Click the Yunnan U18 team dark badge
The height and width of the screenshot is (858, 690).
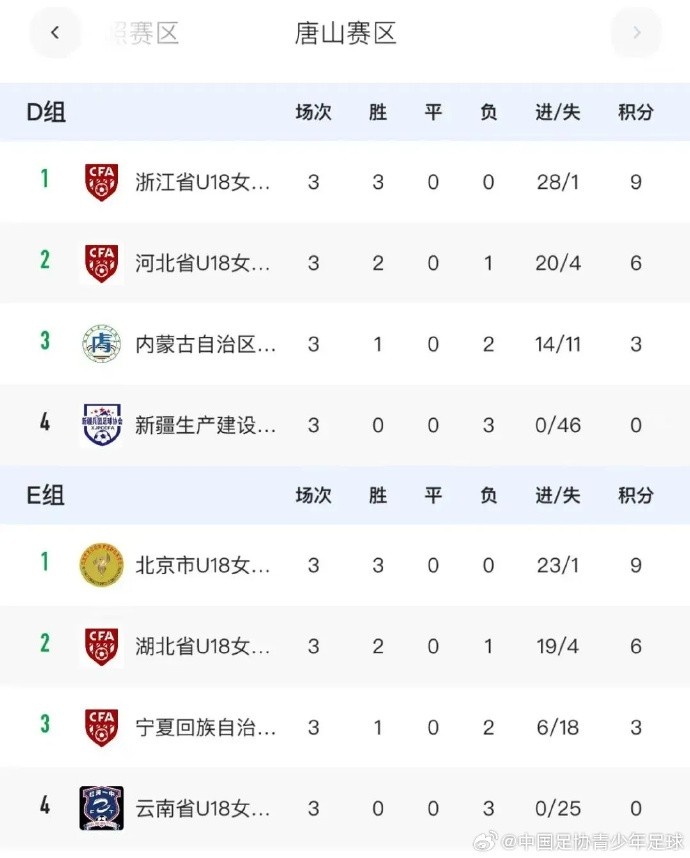pos(101,808)
